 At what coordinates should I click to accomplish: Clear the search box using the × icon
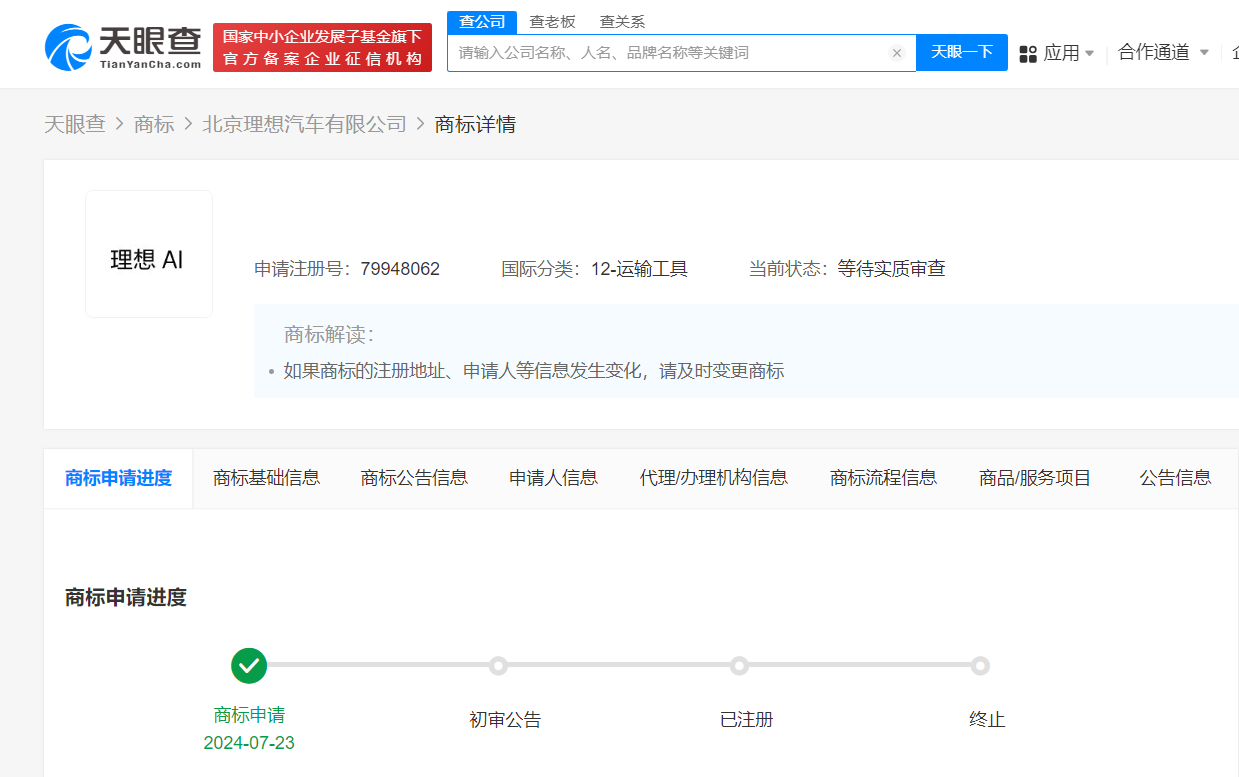click(x=897, y=54)
